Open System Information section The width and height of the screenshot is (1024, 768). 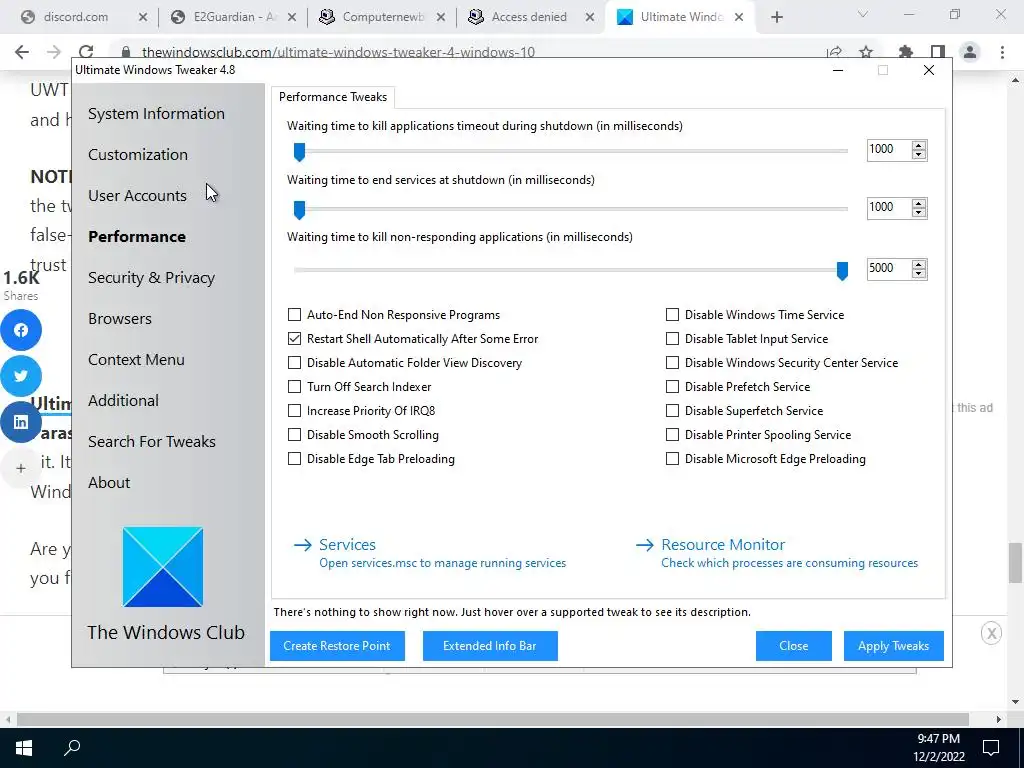click(x=156, y=114)
